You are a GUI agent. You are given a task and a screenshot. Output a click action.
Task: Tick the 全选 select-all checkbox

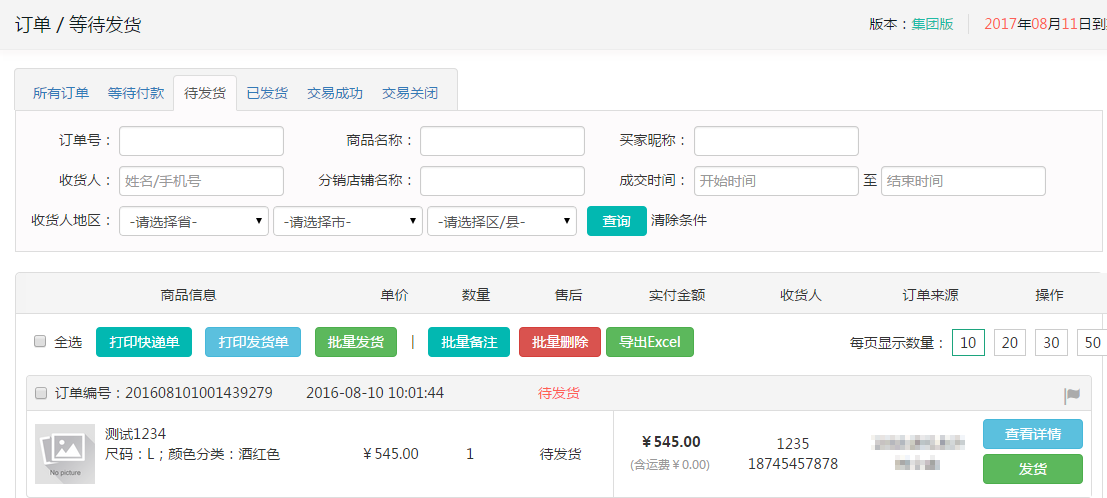click(x=41, y=341)
